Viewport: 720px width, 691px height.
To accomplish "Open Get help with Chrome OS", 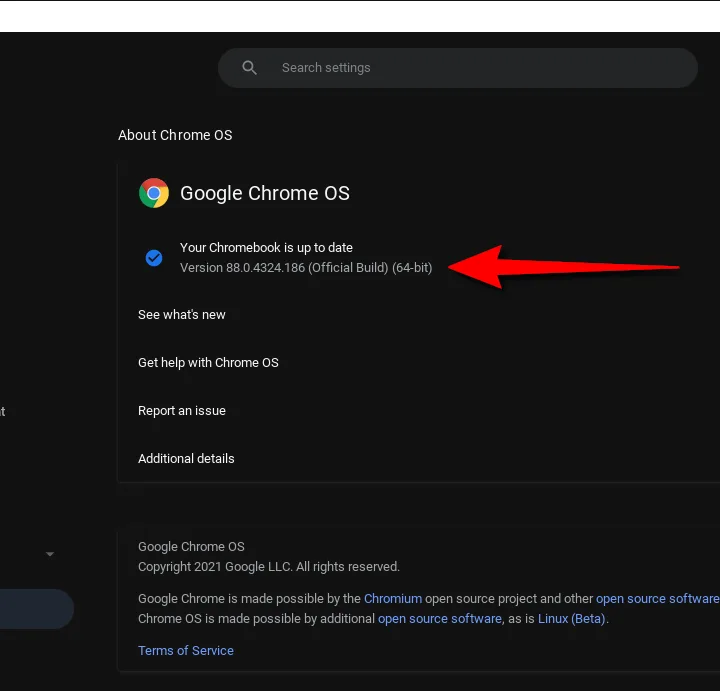I will pos(208,363).
